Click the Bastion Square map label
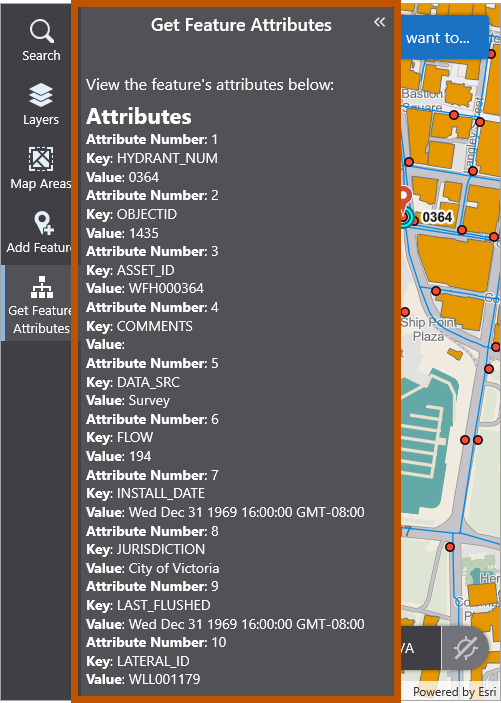501x703 pixels. pyautogui.click(x=422, y=100)
